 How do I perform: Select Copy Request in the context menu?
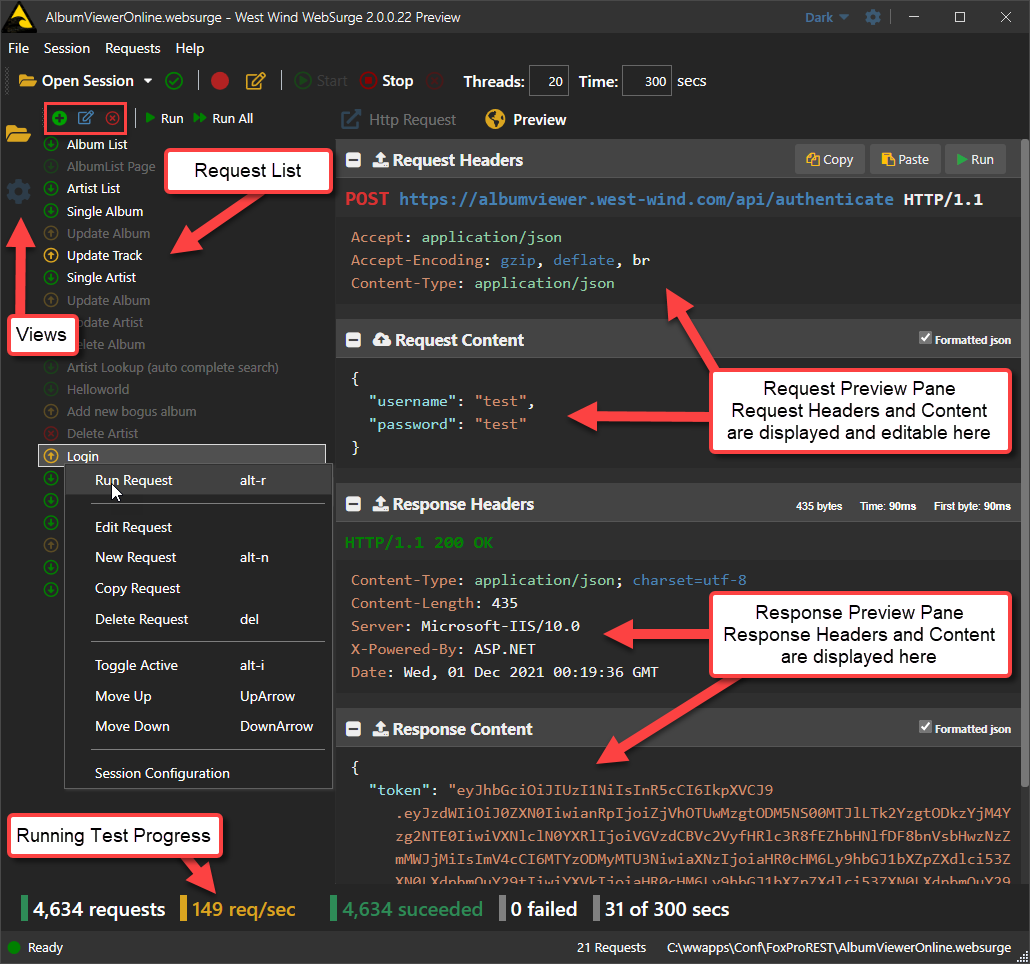click(198, 588)
